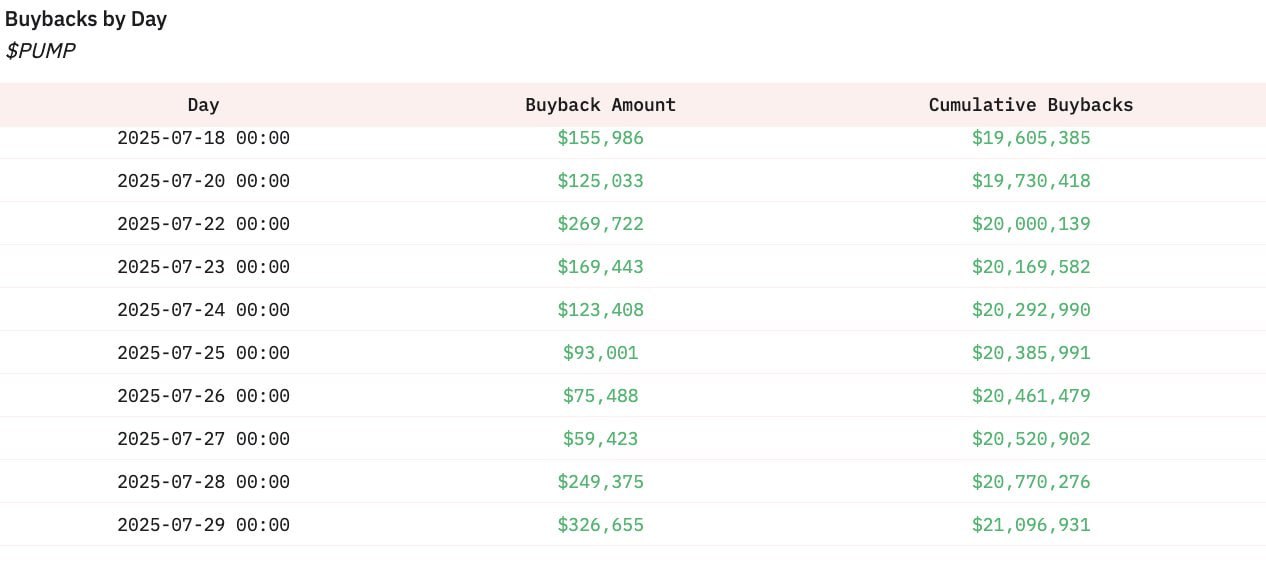1266x566 pixels.
Task: Click the $20,461,479 cumulative value
Action: tap(1031, 396)
